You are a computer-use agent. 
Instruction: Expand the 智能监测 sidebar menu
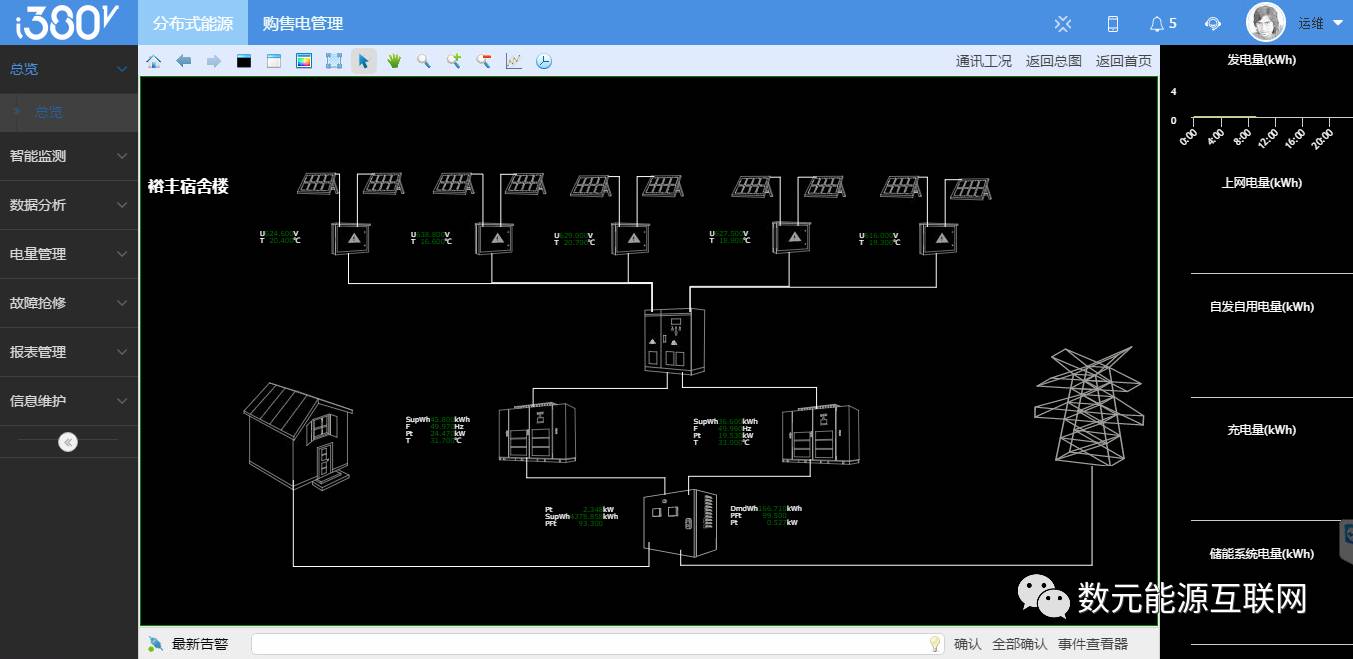coord(68,156)
